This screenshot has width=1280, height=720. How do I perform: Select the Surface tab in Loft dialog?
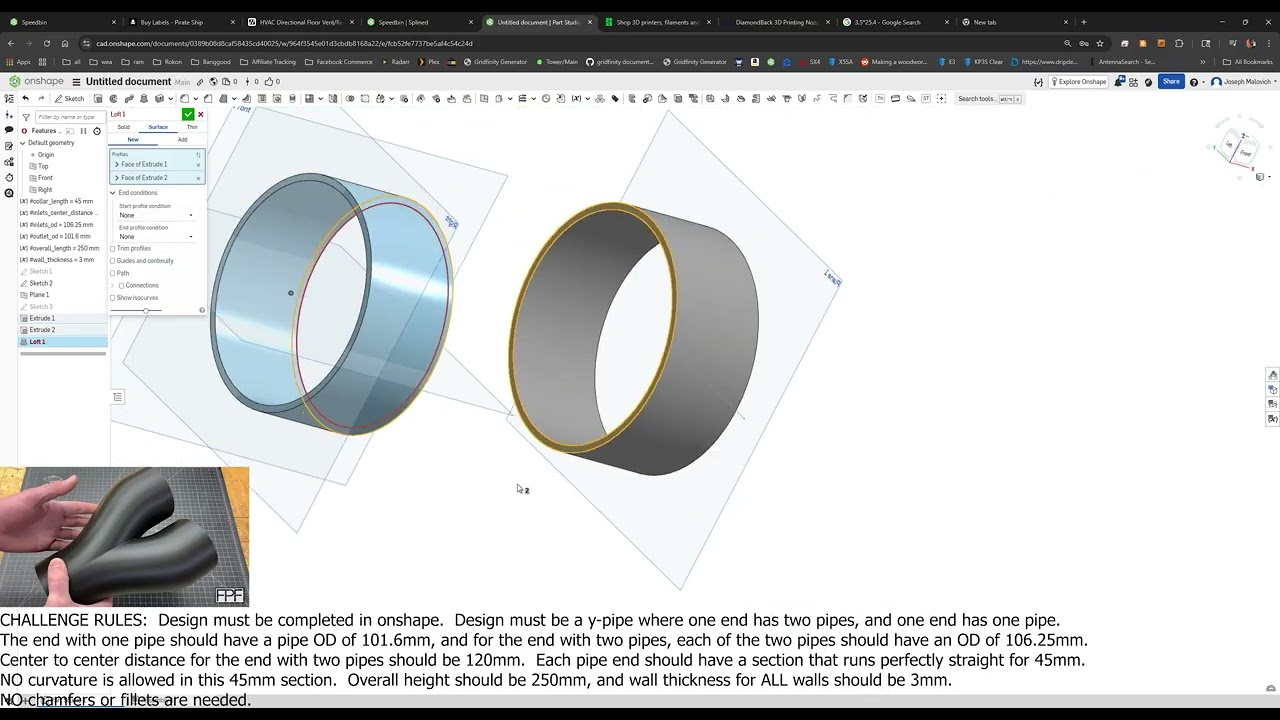[158, 127]
